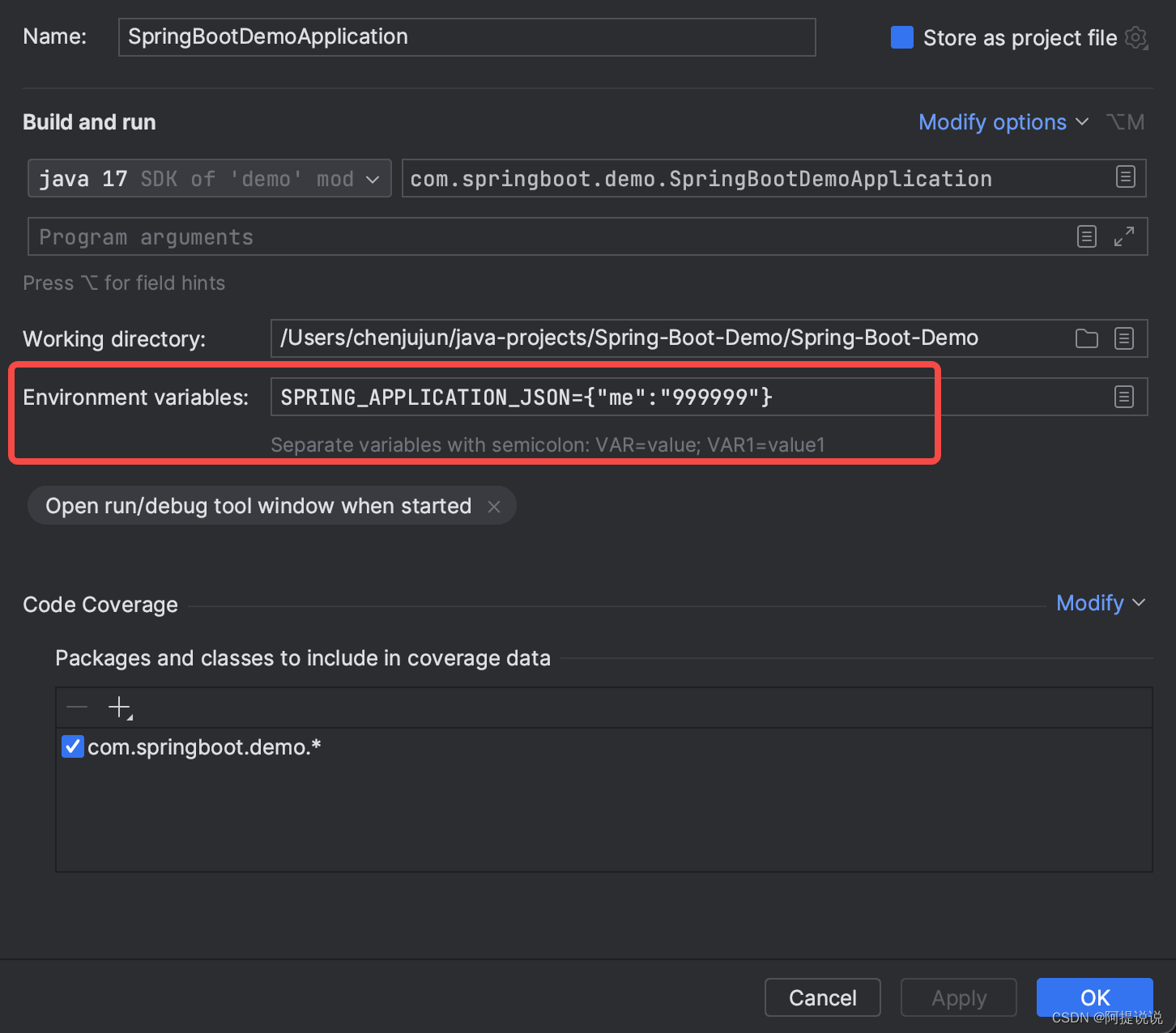Open the Program arguments insert-macro icon

(x=1087, y=236)
